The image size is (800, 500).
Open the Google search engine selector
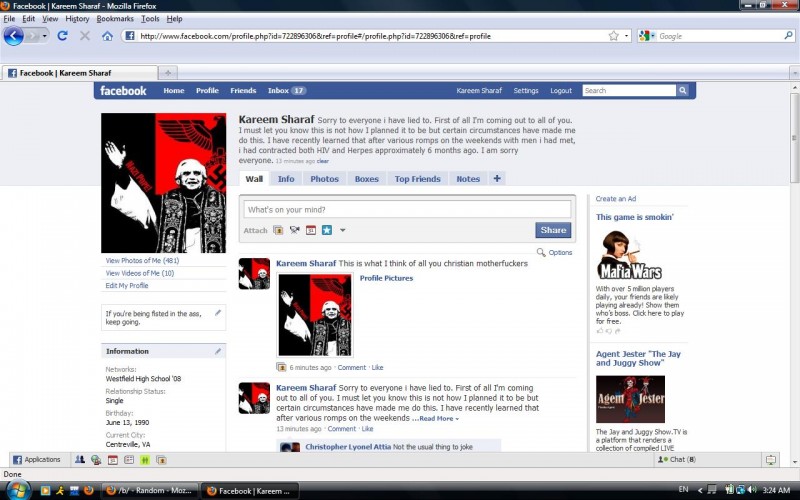647,36
